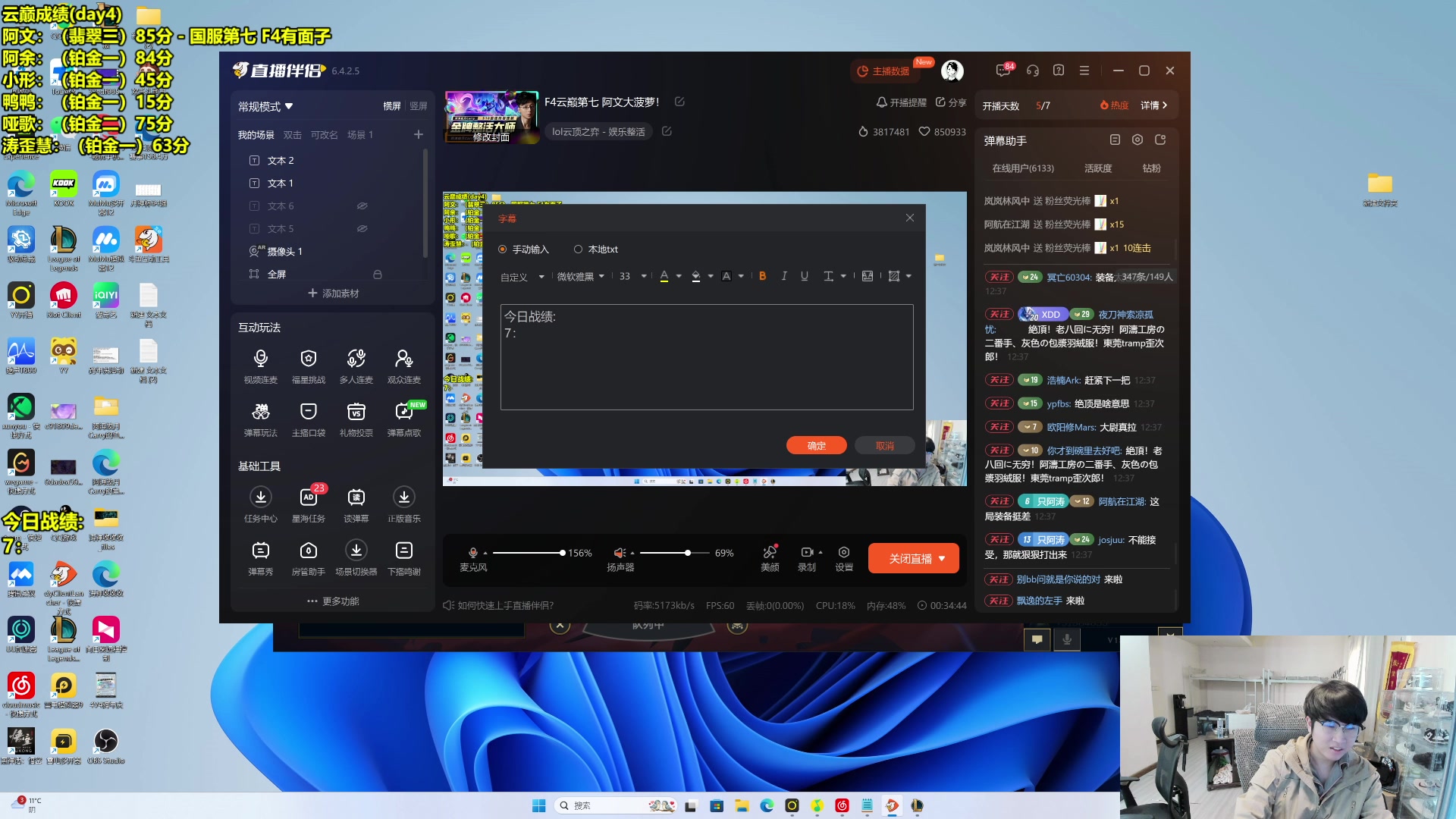The image size is (1456, 819).
Task: Open 美颜 beauty filter settings
Action: click(x=770, y=558)
